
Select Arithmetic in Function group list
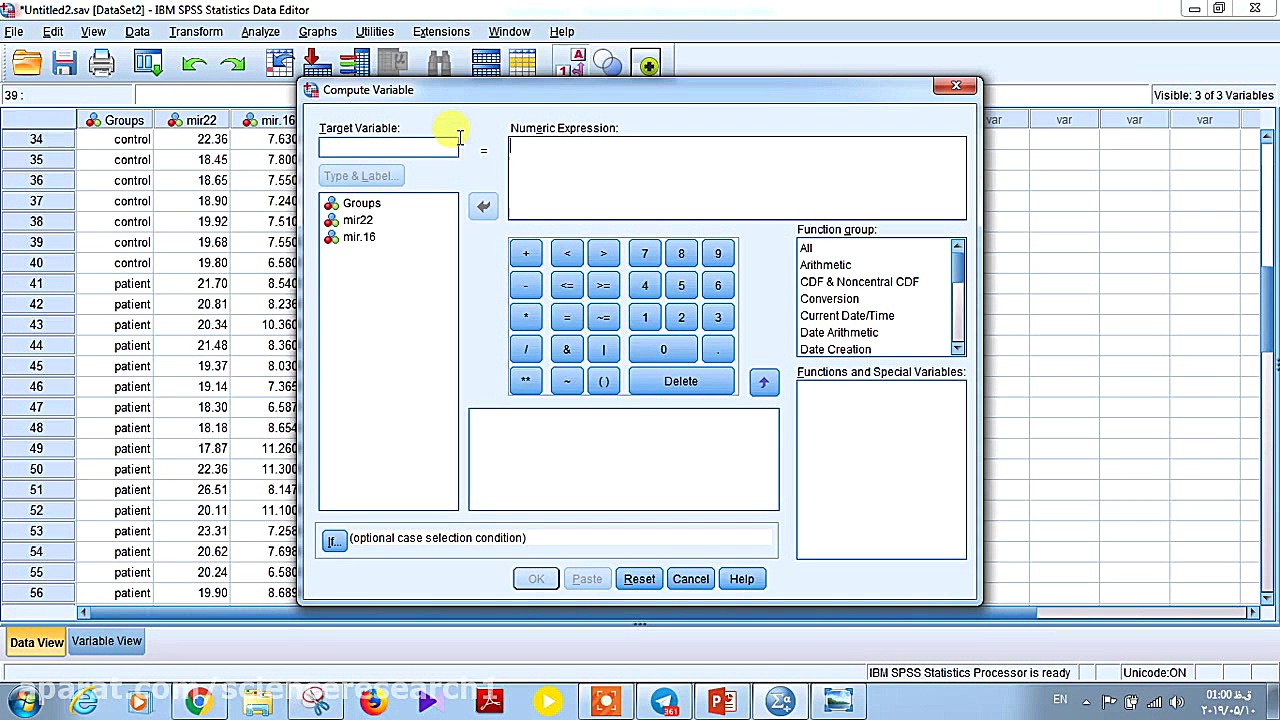click(826, 265)
